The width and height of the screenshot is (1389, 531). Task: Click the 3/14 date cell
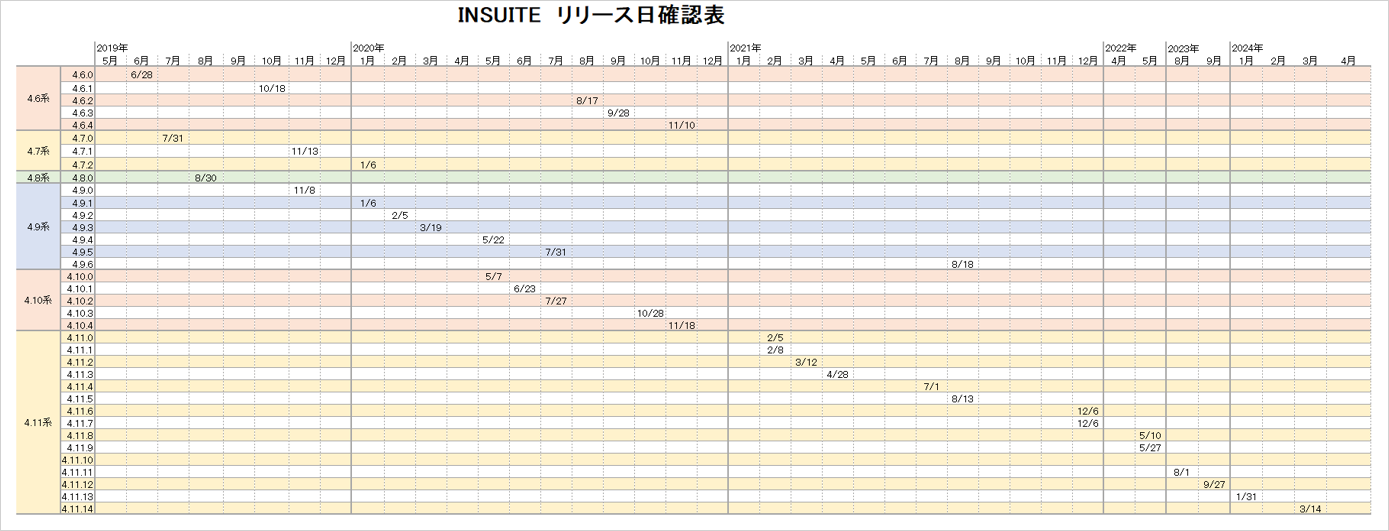point(1310,509)
